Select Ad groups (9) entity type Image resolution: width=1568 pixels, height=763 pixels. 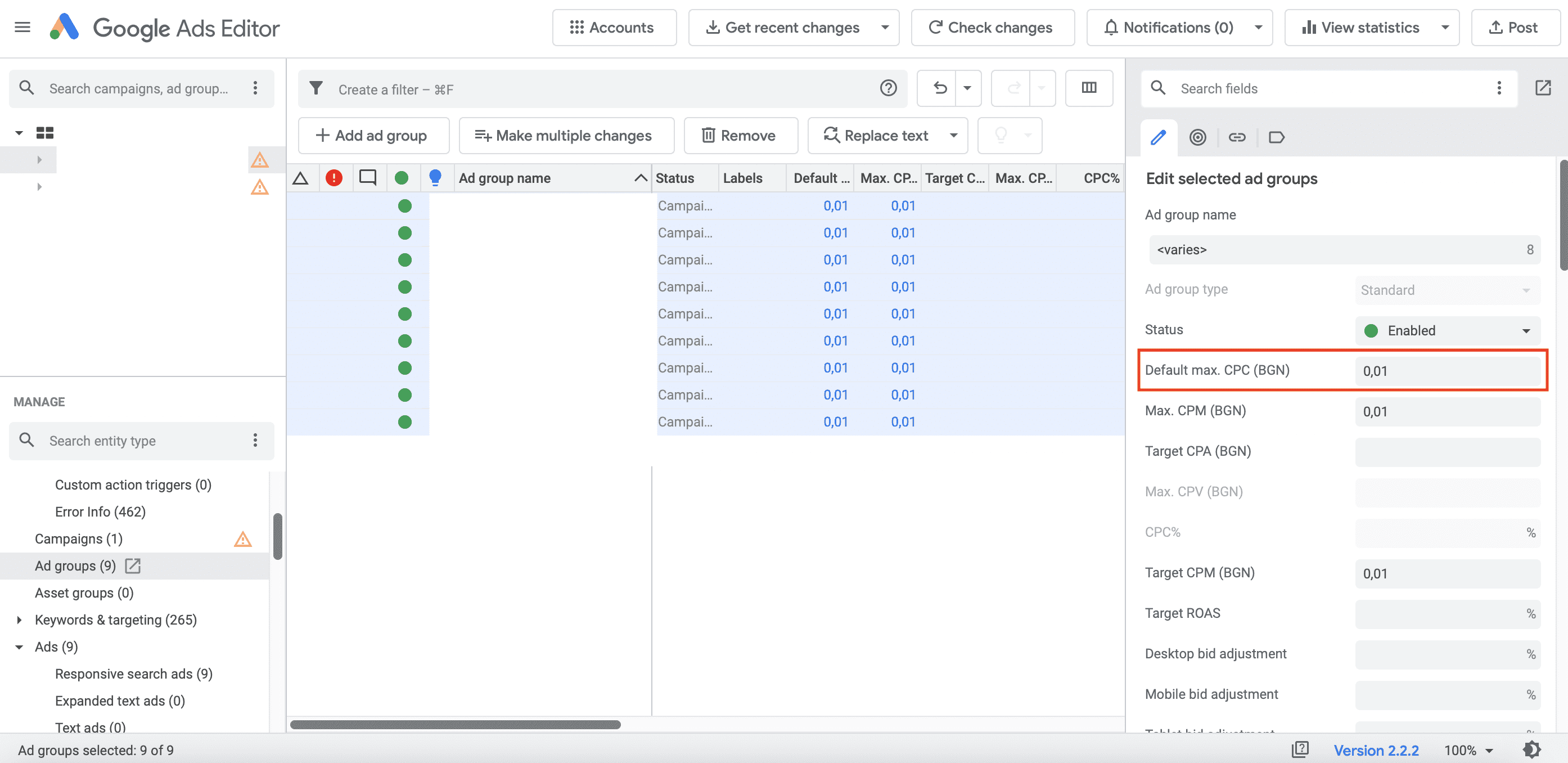pyautogui.click(x=75, y=565)
